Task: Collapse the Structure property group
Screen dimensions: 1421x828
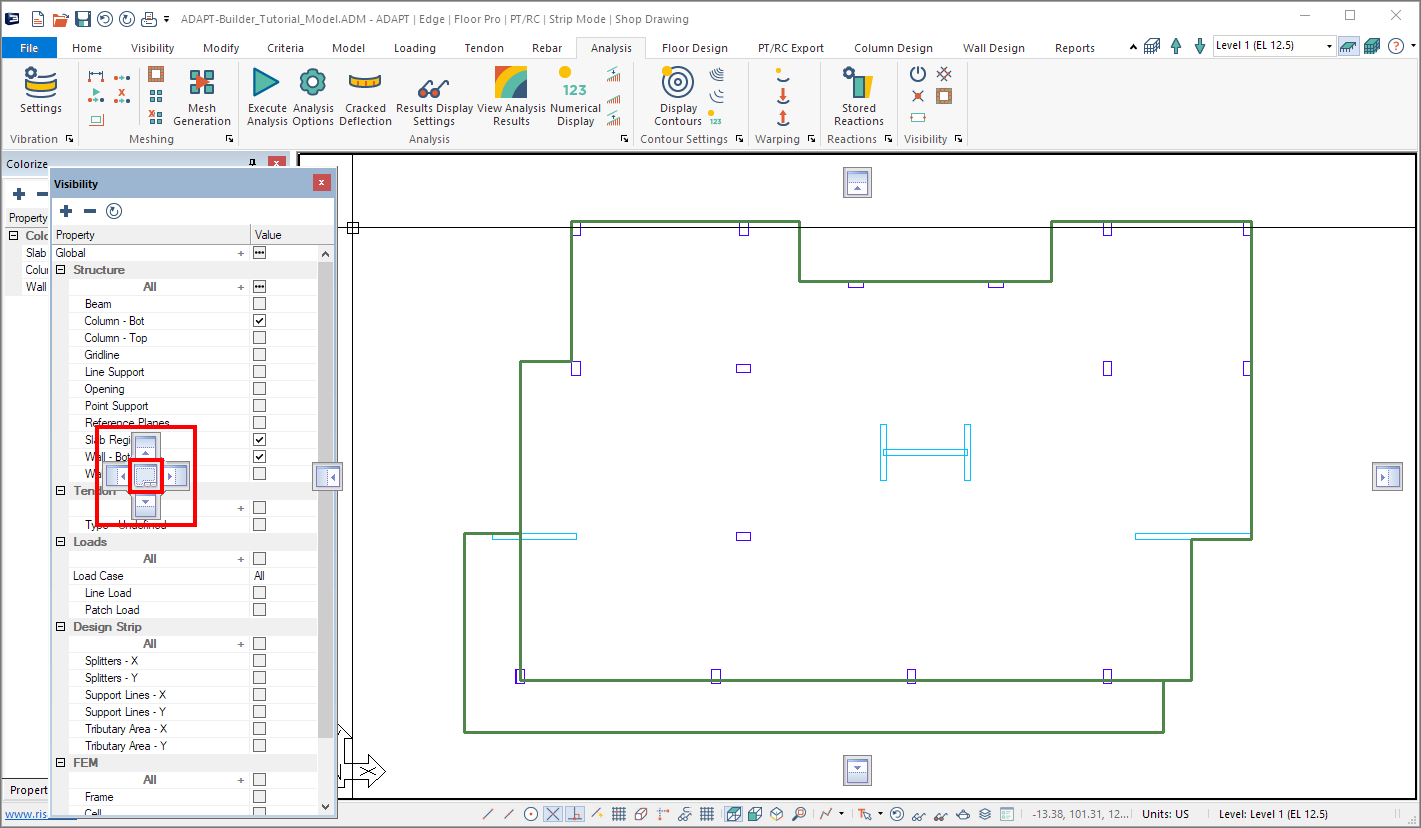Action: tap(61, 270)
